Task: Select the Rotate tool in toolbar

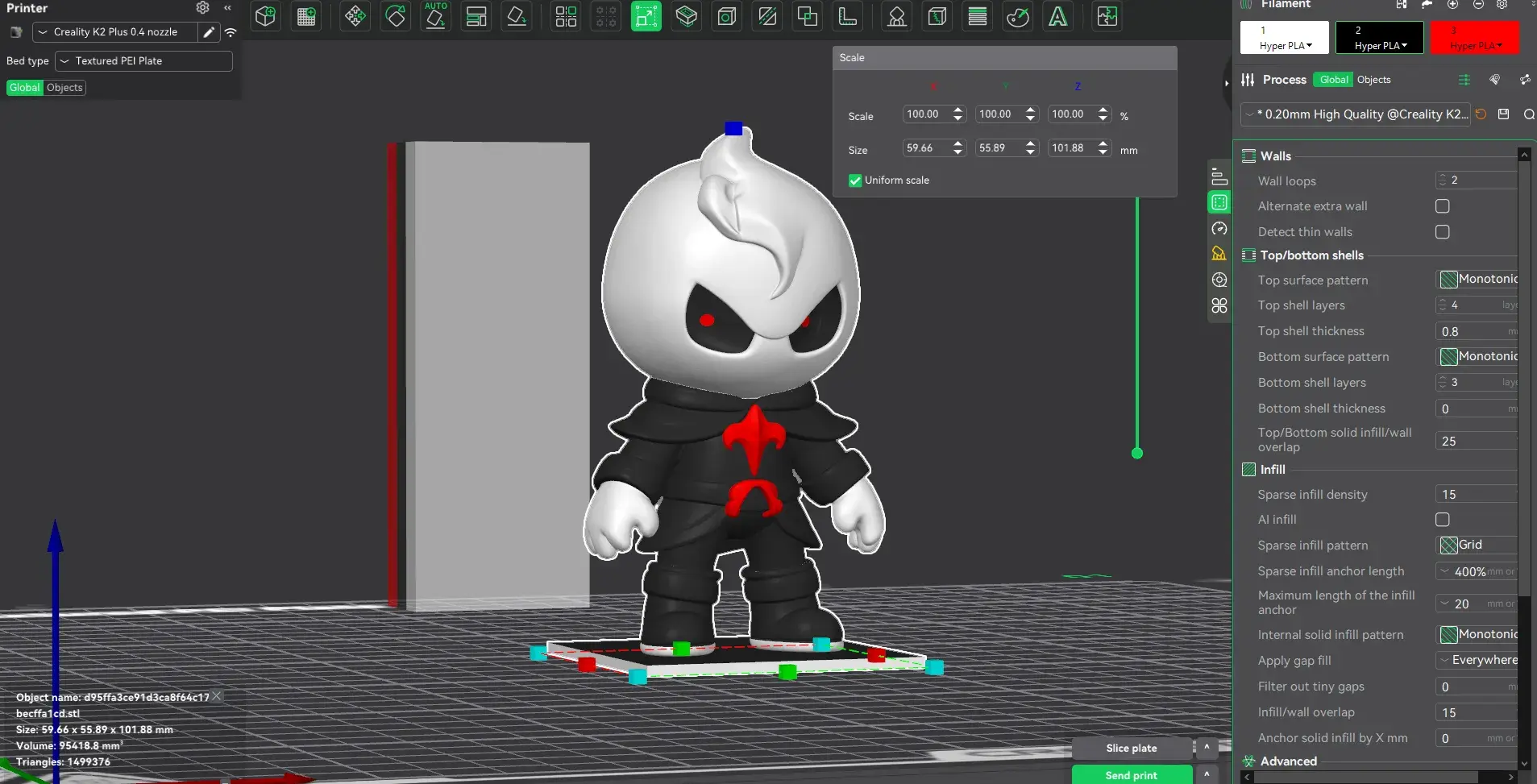Action: 396,16
